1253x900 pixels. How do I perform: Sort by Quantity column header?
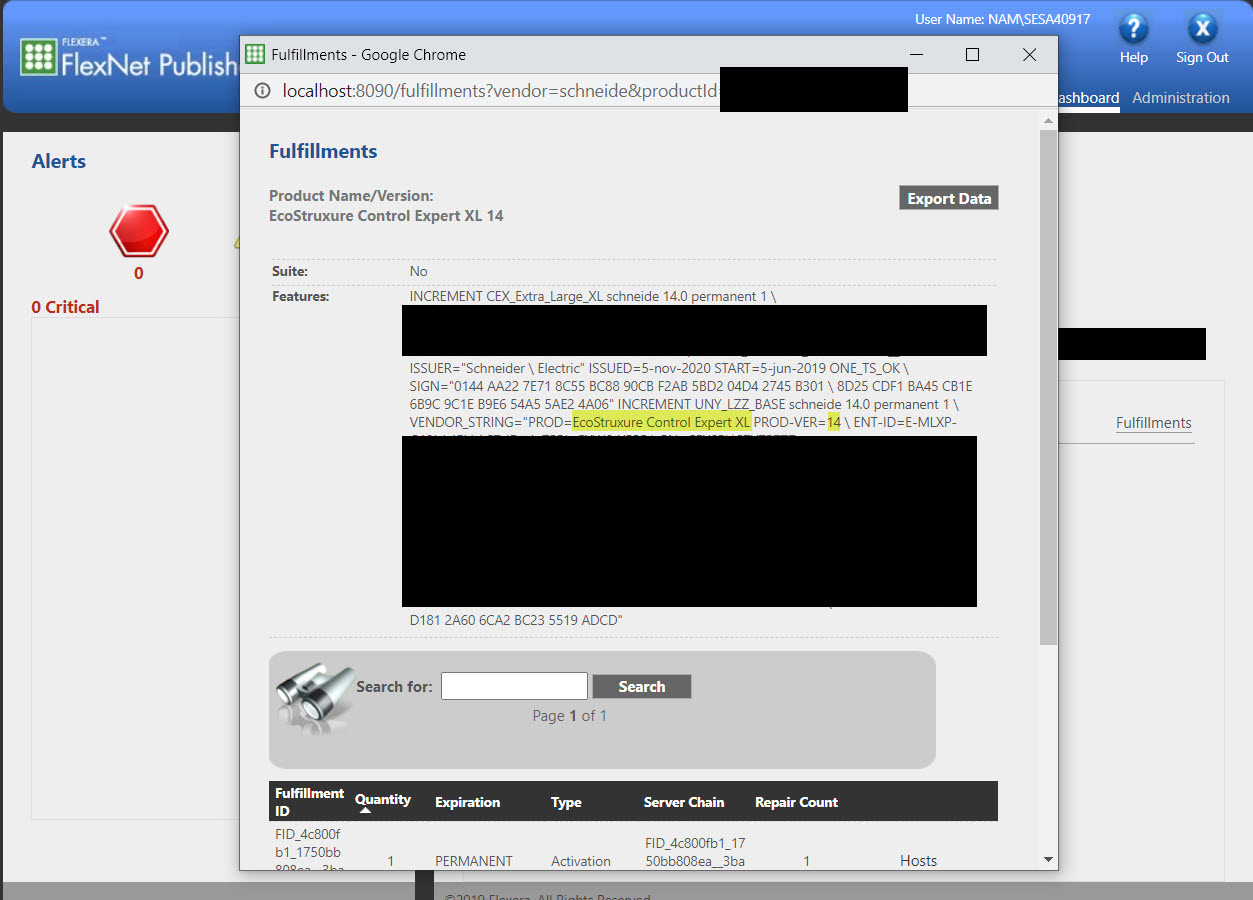(x=383, y=800)
